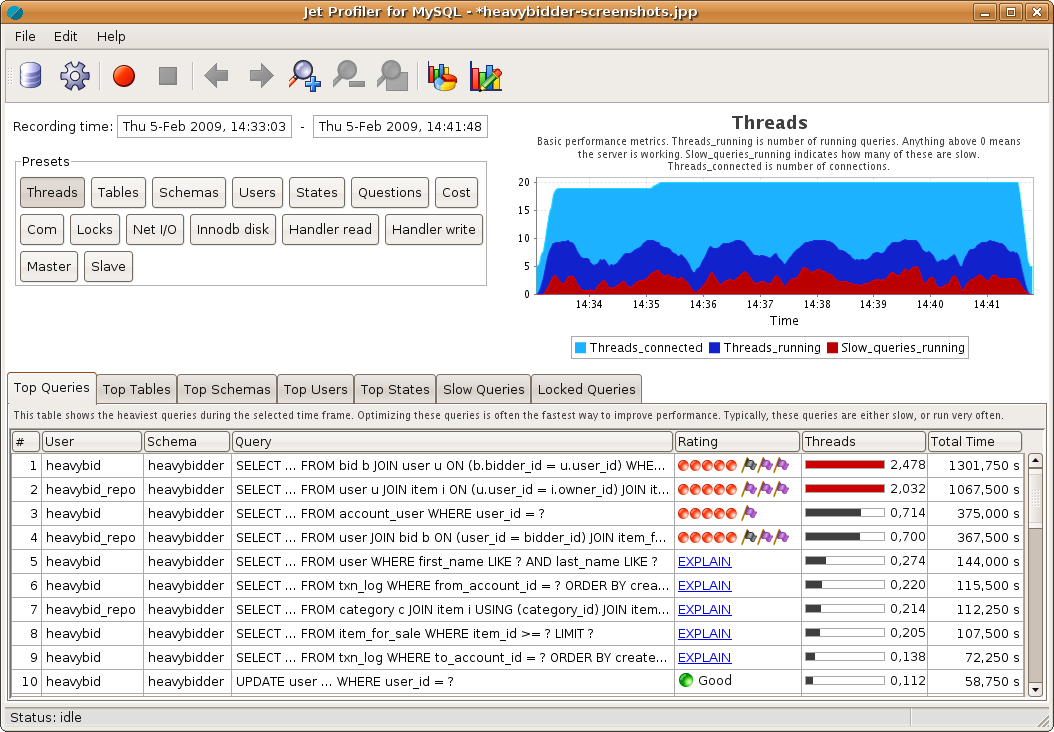Select the Top Queries tab

click(x=52, y=388)
